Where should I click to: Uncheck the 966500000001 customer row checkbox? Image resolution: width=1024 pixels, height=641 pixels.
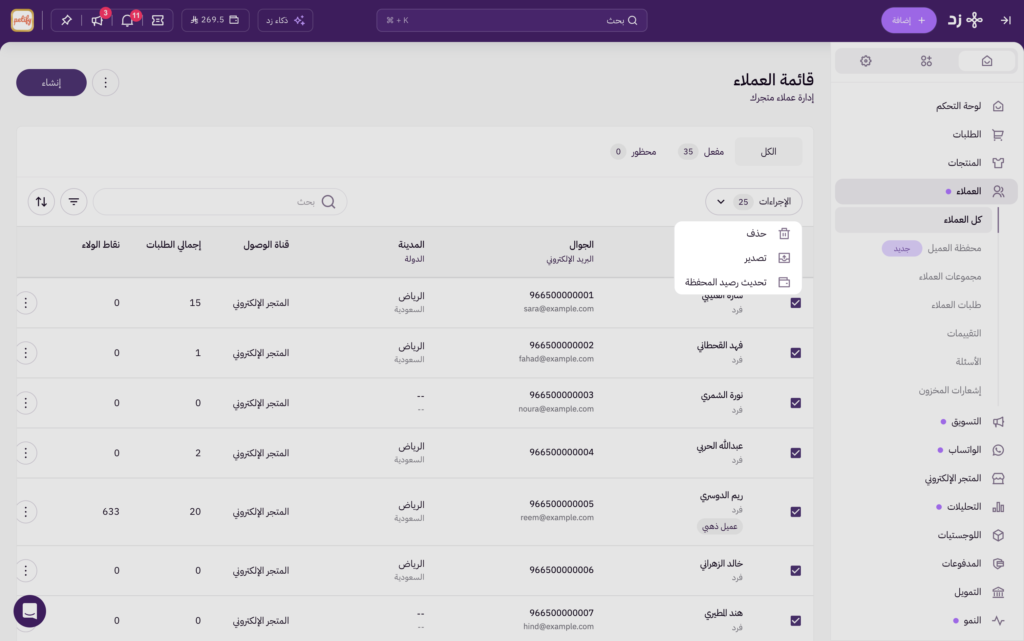point(795,303)
